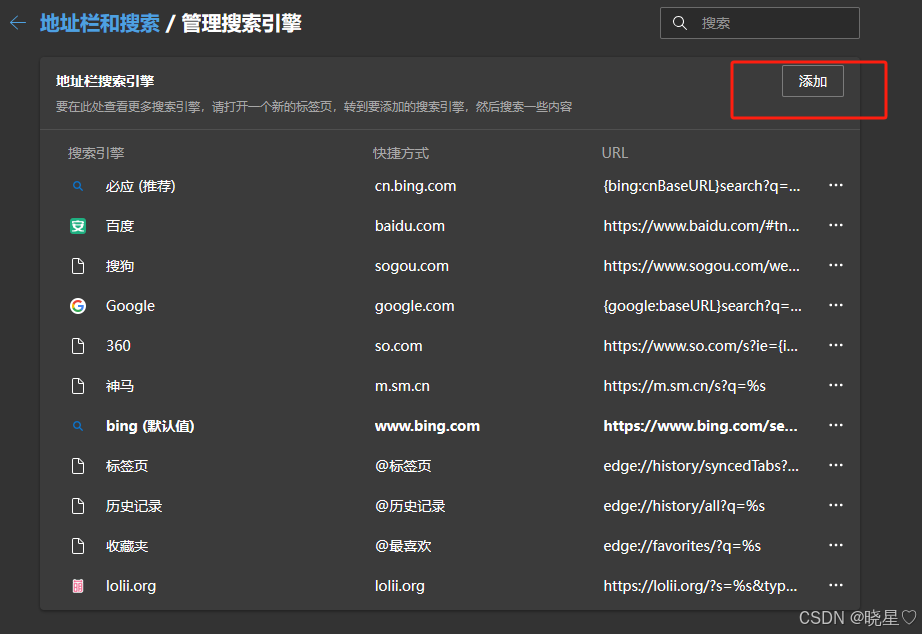This screenshot has height=634, width=922.
Task: Open more actions for 神马 row
Action: click(x=836, y=385)
